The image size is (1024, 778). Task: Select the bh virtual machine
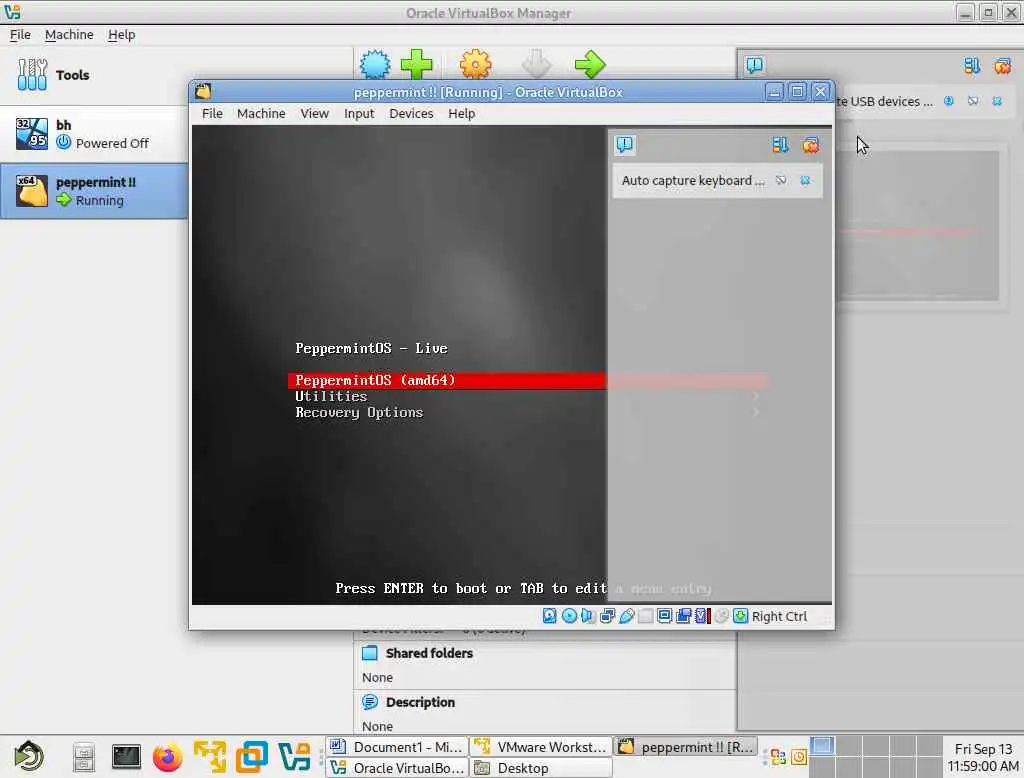94,134
